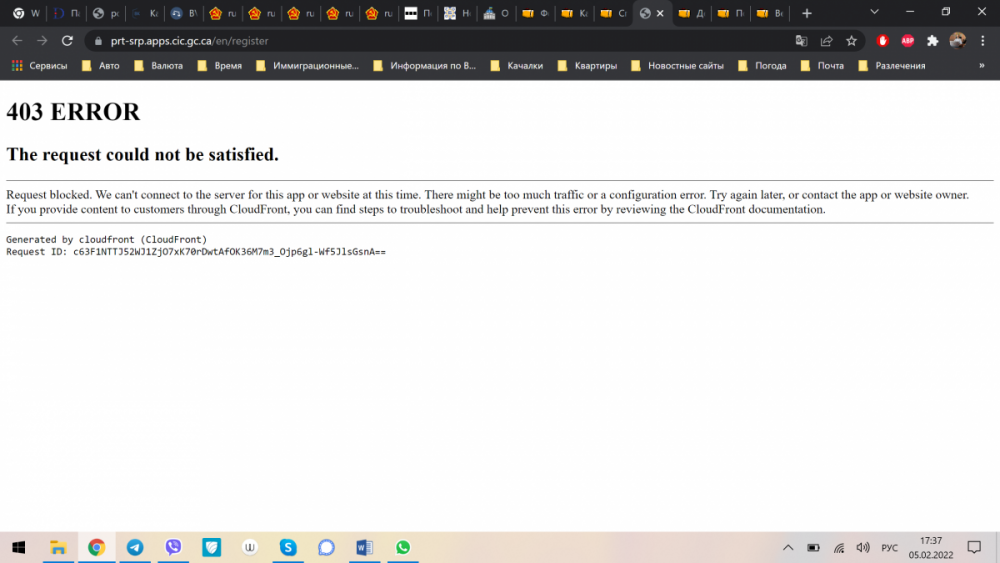Launch Telegram from the taskbar
Screen dimensions: 1000x563
(134, 547)
